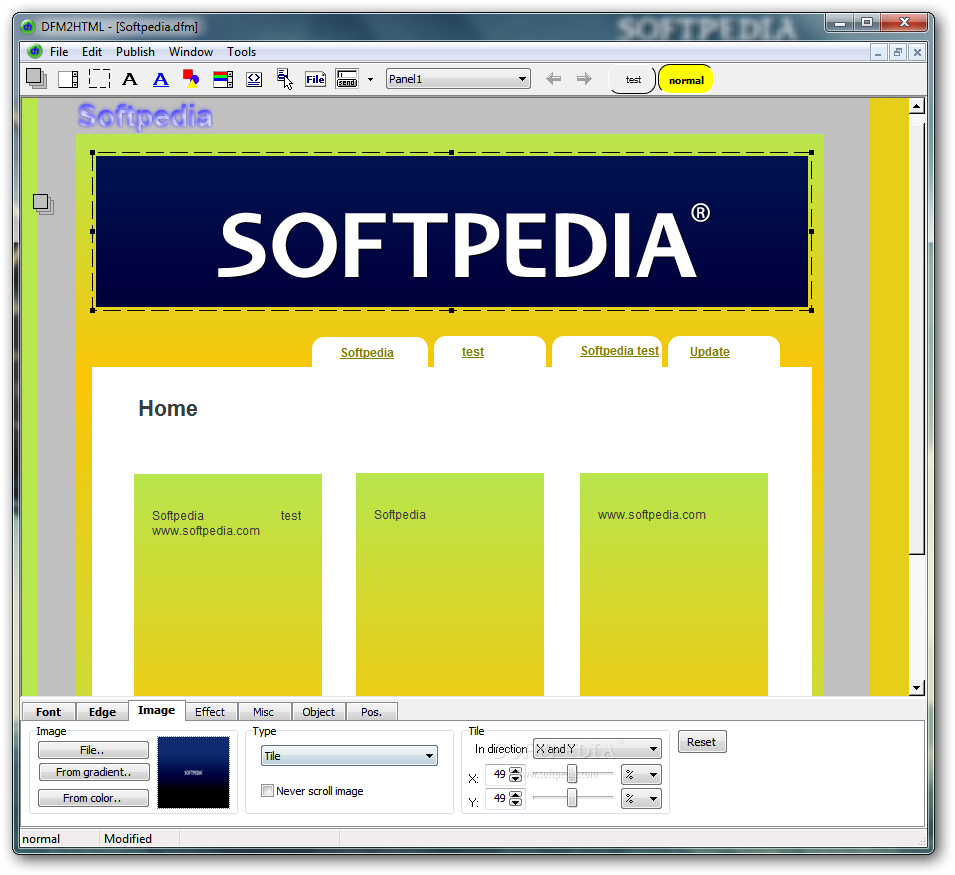Open the HTML code tool icon
Image resolution: width=955 pixels, height=875 pixels.
254,79
